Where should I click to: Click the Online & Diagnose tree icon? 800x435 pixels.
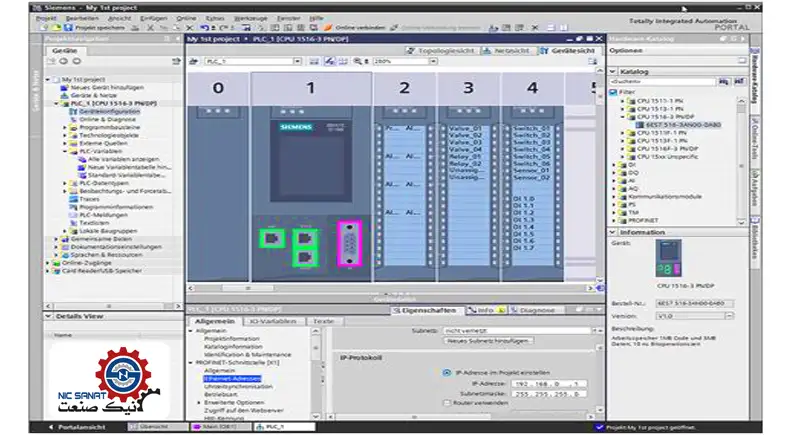click(x=73, y=119)
